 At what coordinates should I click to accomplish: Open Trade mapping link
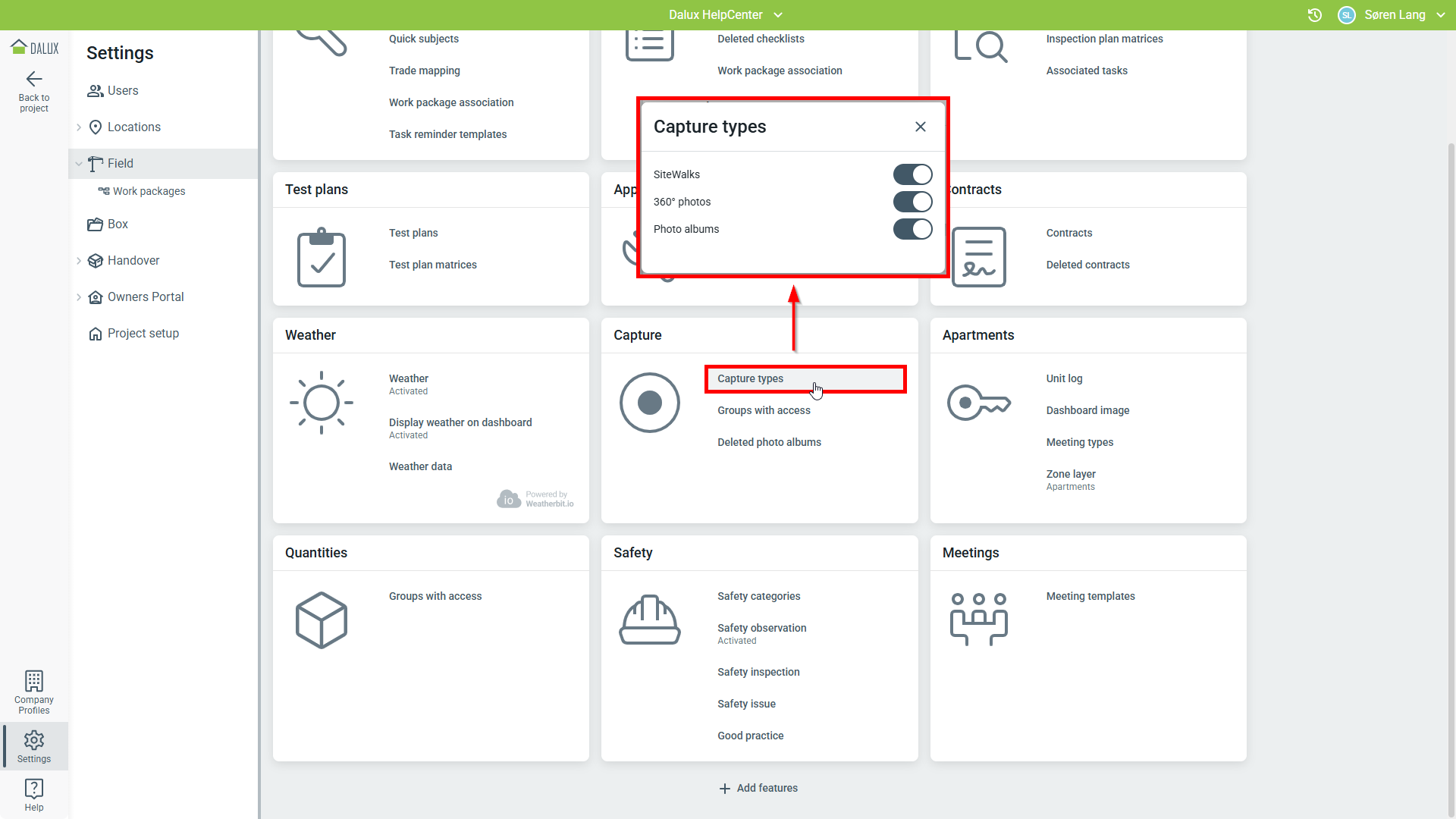pyautogui.click(x=424, y=71)
